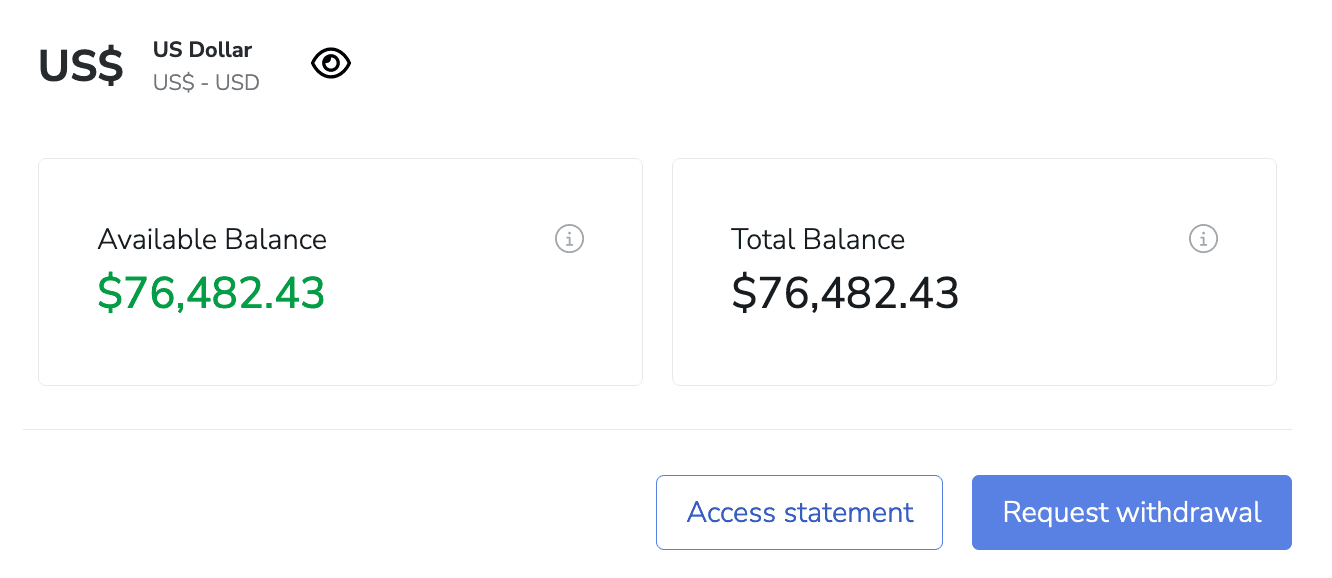Click the grey US$ - USD subtitle
Screen dimensions: 1332x578
pyautogui.click(x=206, y=83)
